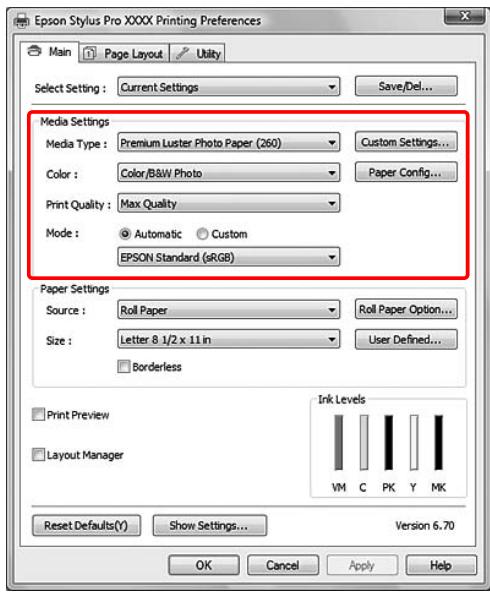Viewport: 490px width, 593px height.
Task: Click the Media Settings group label
Action: 75,121
